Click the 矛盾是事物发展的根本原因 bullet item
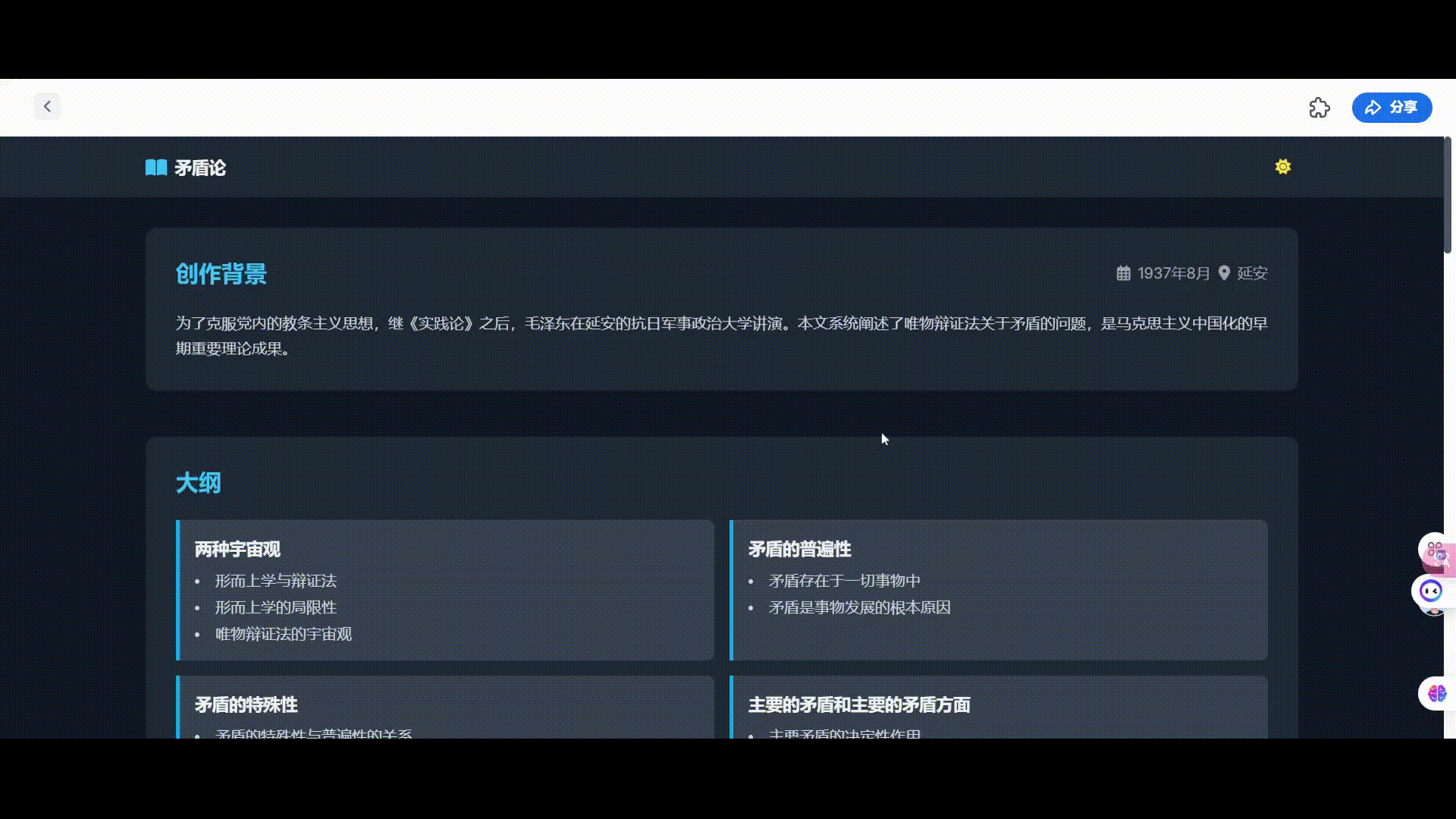The height and width of the screenshot is (819, 1456). pyautogui.click(x=859, y=607)
